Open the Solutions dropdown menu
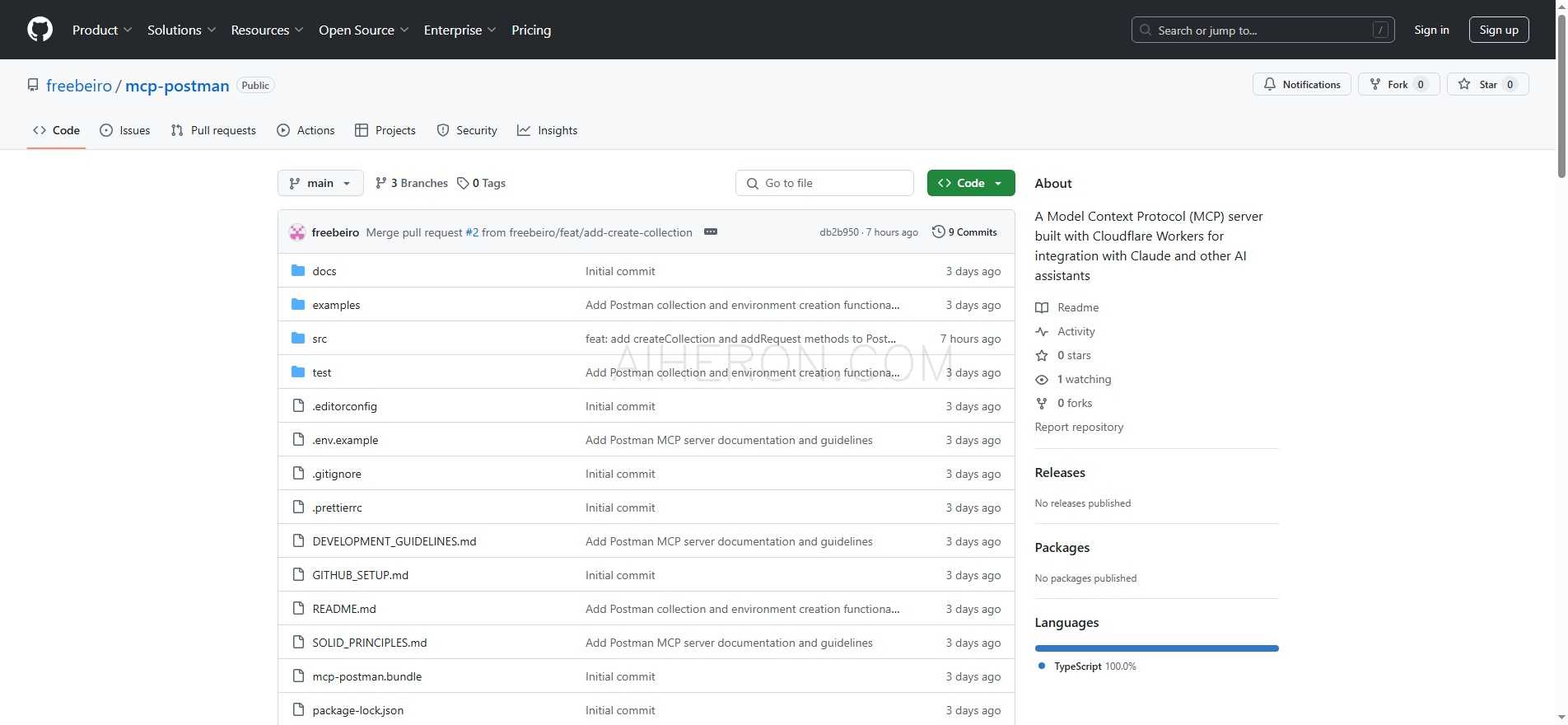This screenshot has height=725, width=1568. (181, 30)
